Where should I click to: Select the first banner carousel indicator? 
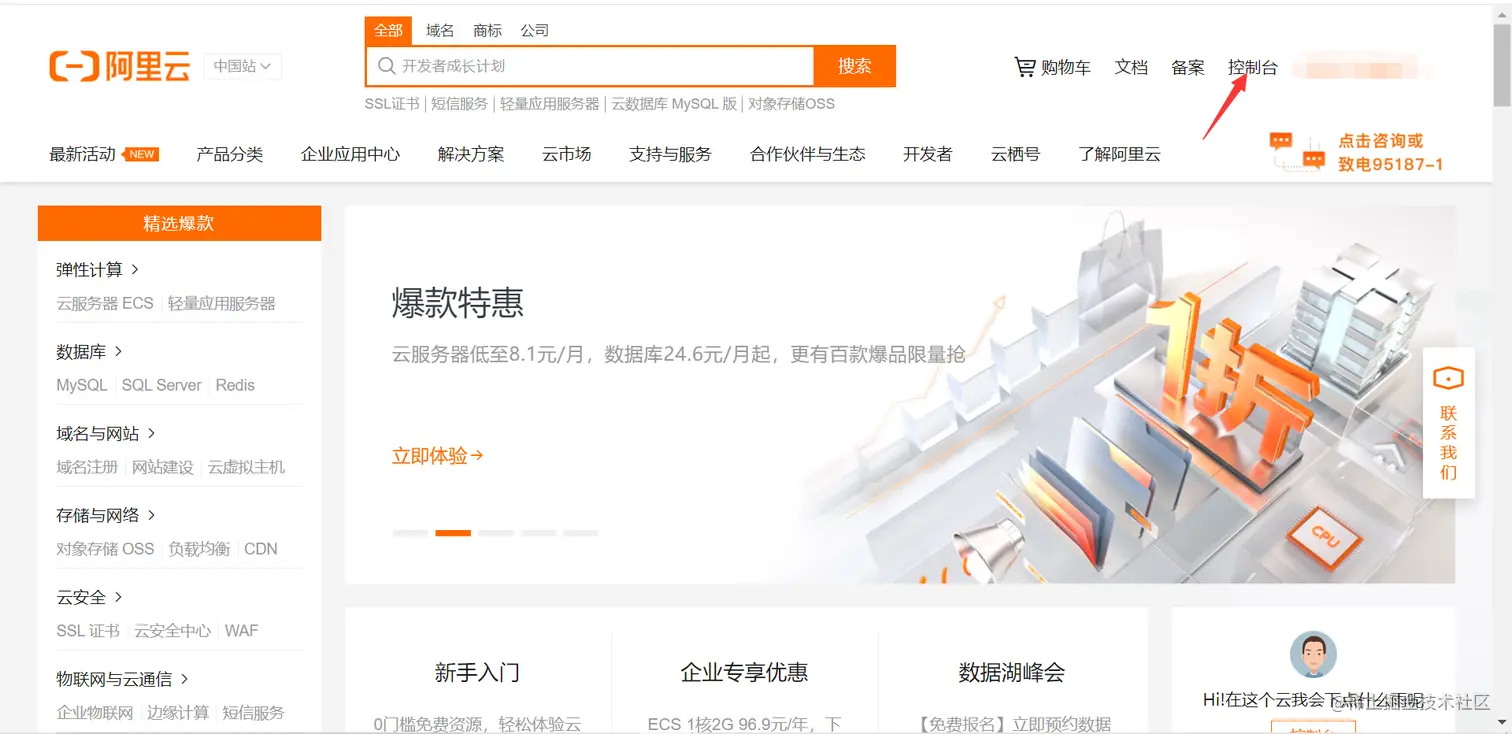click(410, 533)
